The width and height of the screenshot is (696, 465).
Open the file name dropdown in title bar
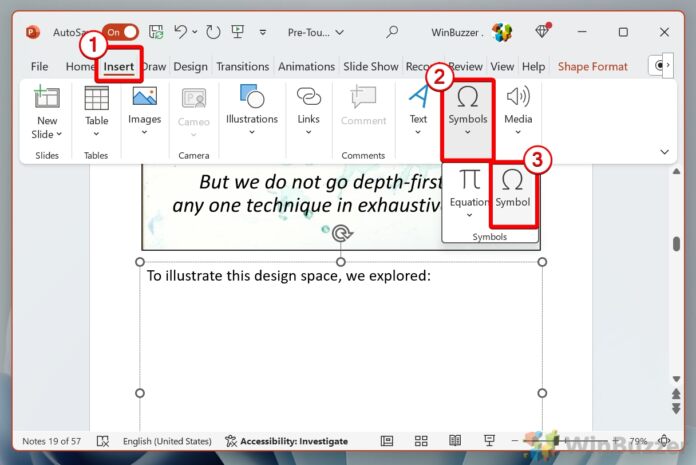click(x=339, y=32)
